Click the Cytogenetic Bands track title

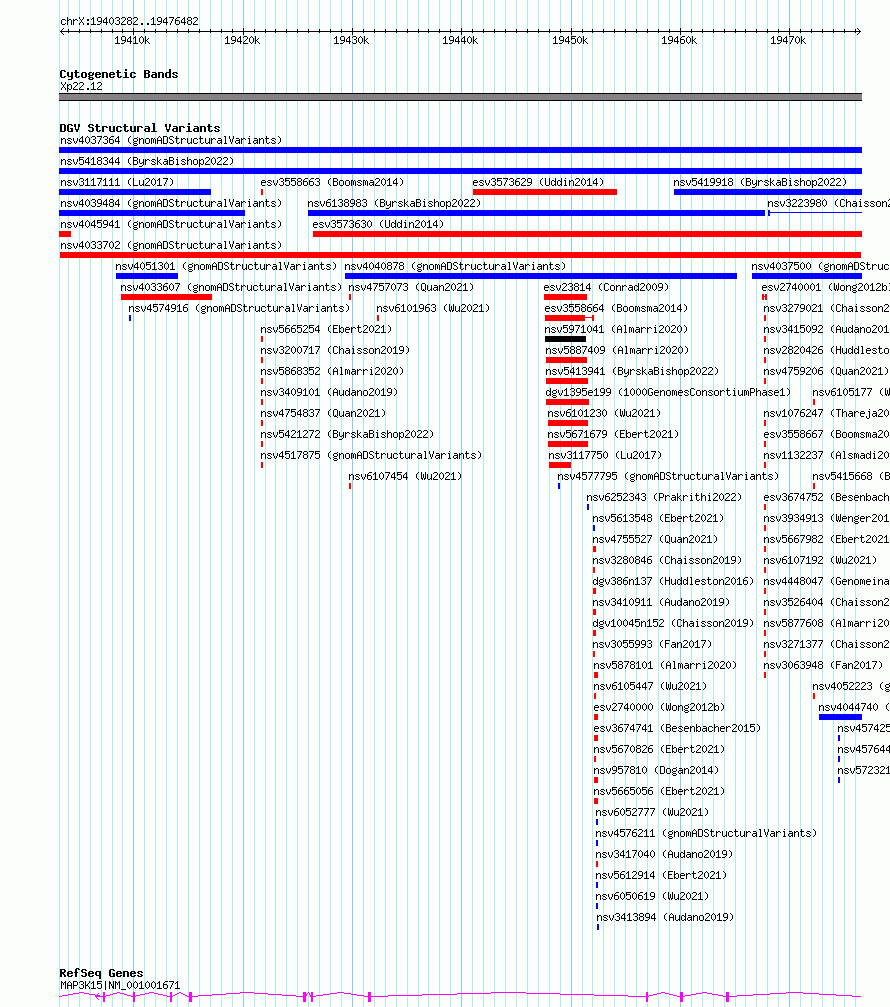119,74
